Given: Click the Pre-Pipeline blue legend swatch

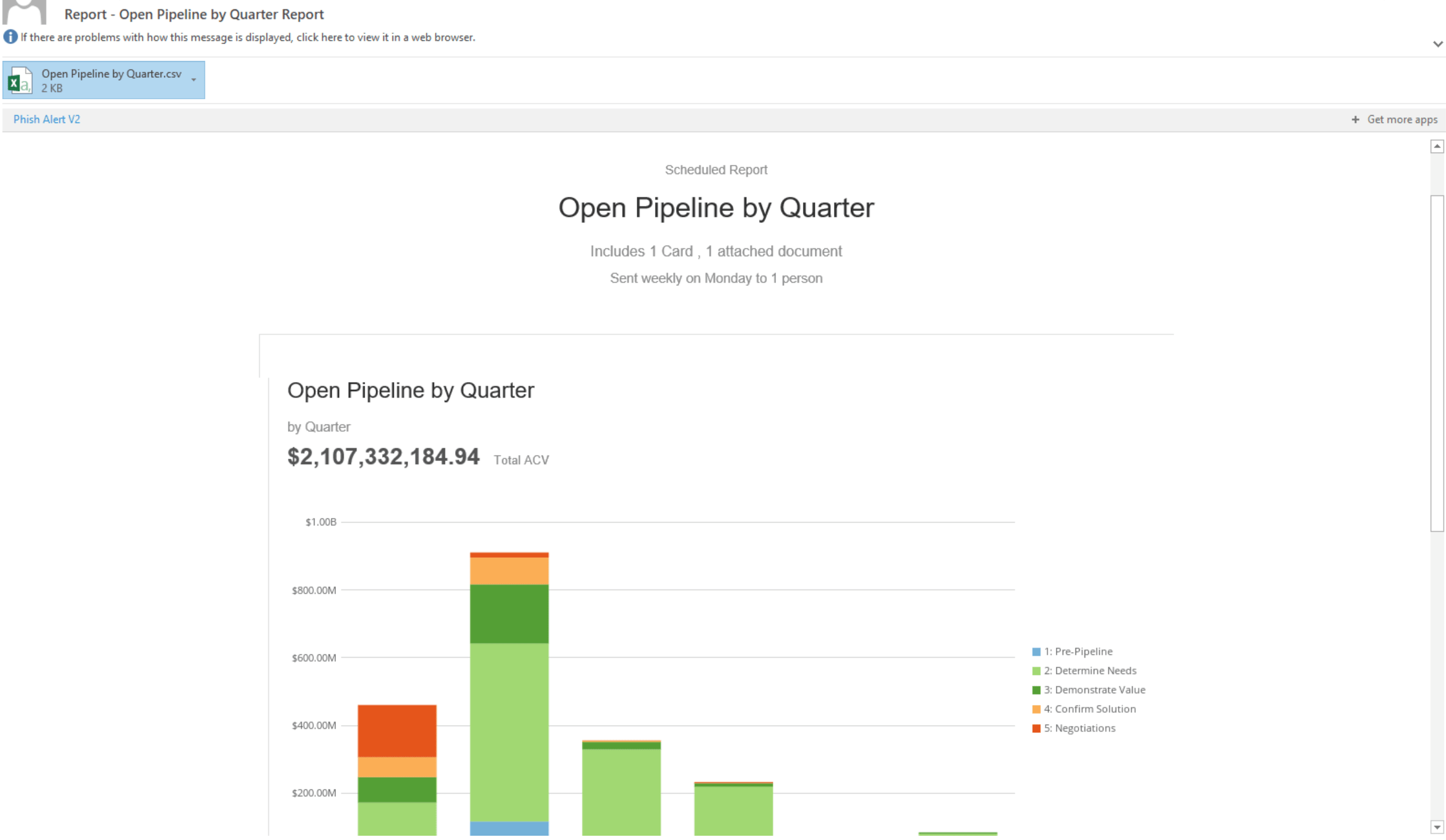Looking at the screenshot, I should coord(1036,652).
